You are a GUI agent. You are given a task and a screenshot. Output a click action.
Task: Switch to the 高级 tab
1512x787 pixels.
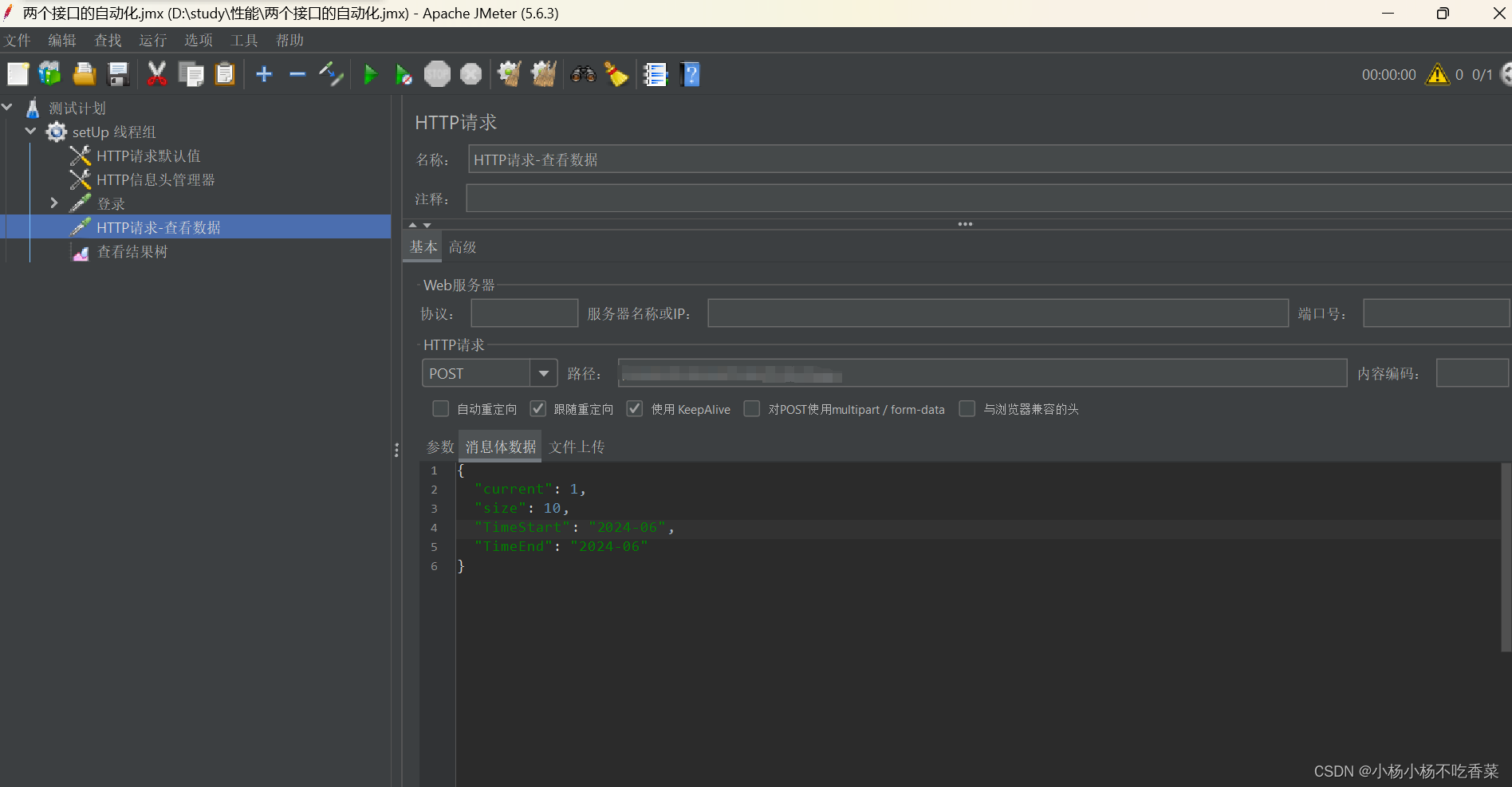(x=463, y=247)
